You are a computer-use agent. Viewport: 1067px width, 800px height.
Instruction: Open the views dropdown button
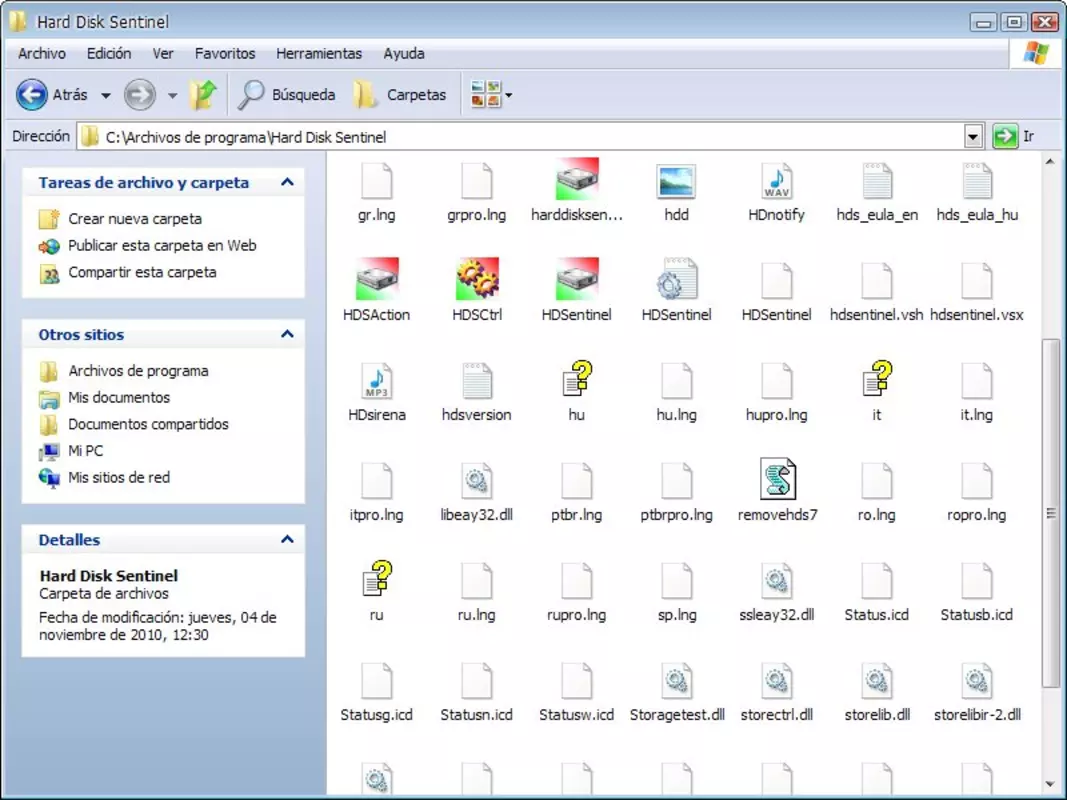point(491,95)
